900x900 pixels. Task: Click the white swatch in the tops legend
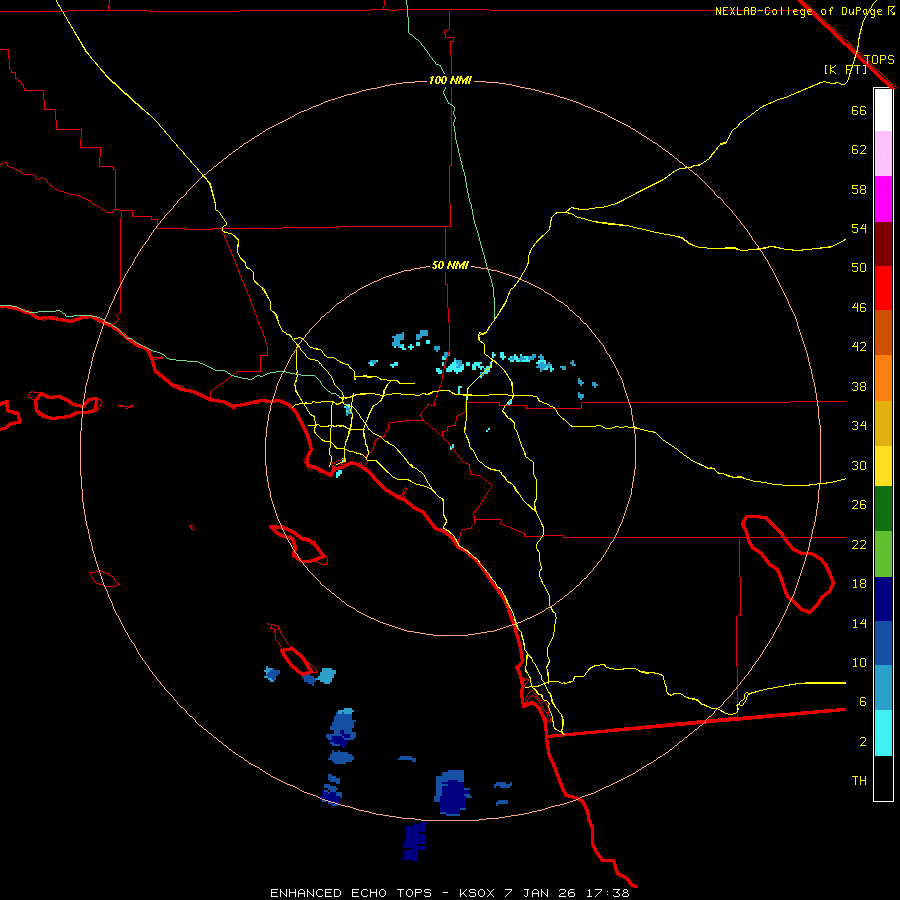[x=883, y=110]
